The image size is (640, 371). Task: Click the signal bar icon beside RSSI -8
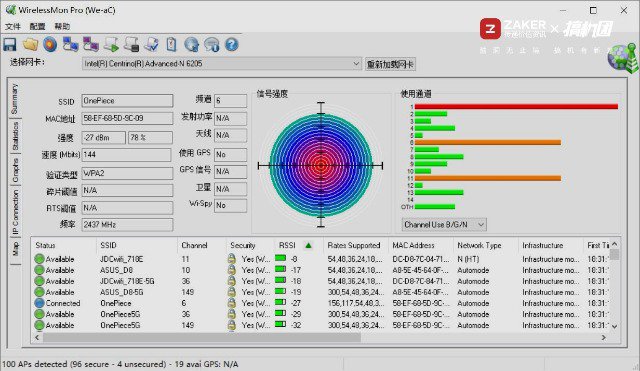280,258
